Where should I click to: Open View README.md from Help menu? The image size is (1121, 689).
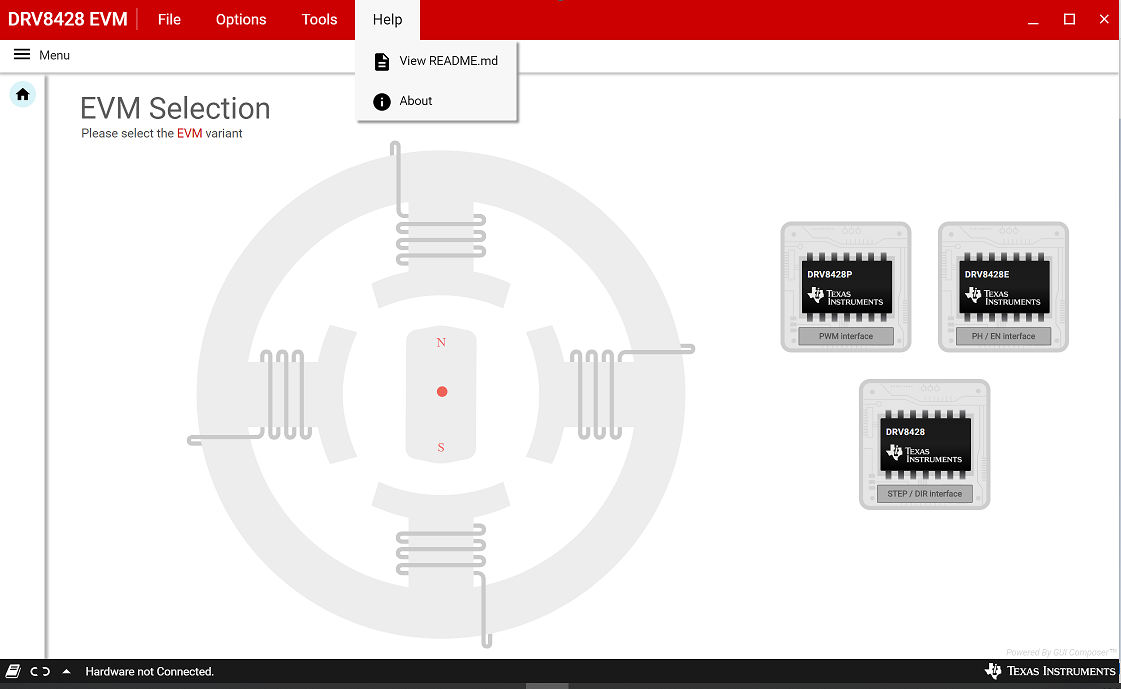point(448,61)
